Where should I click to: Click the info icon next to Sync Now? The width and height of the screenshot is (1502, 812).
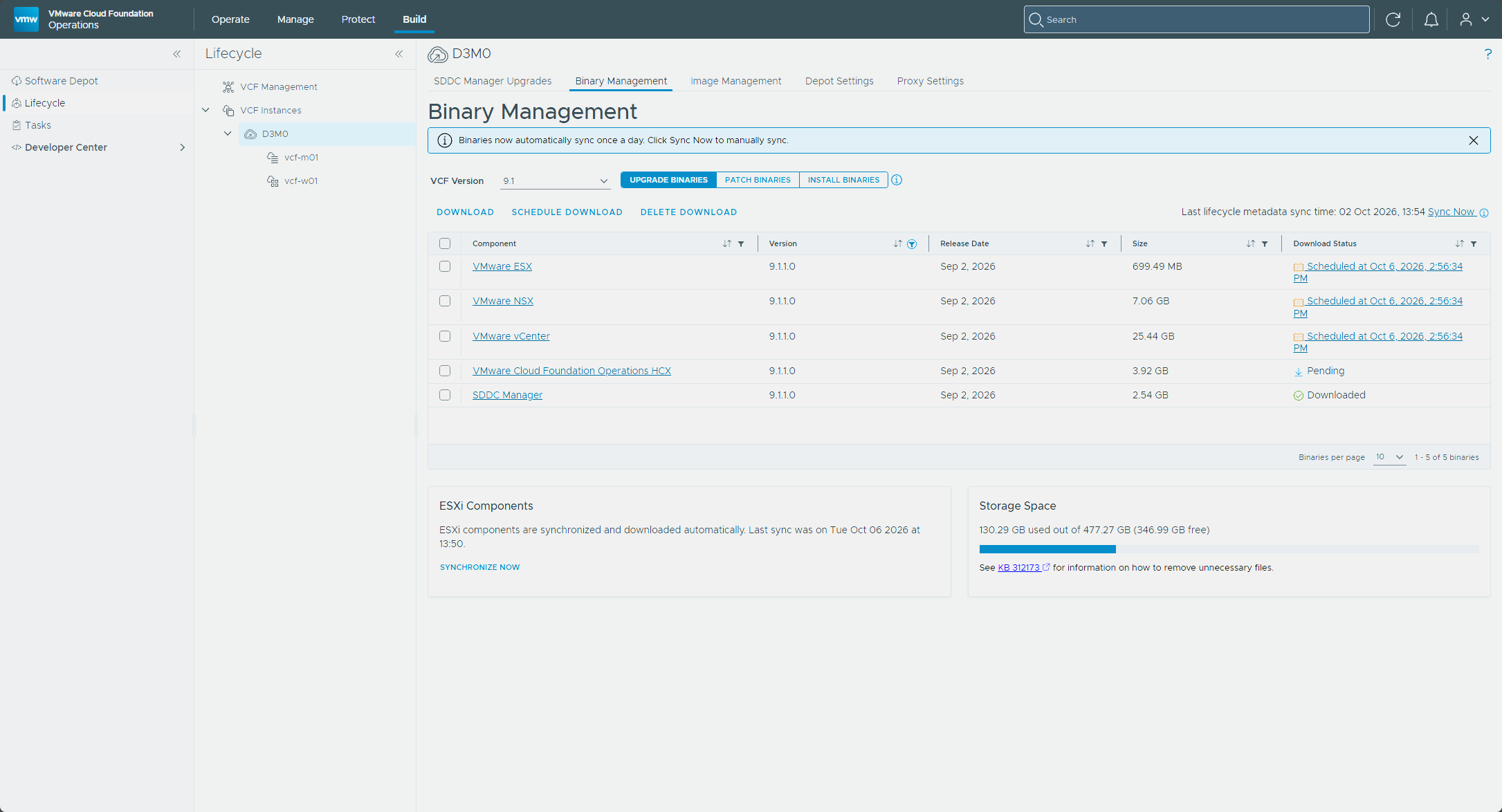(x=1484, y=212)
